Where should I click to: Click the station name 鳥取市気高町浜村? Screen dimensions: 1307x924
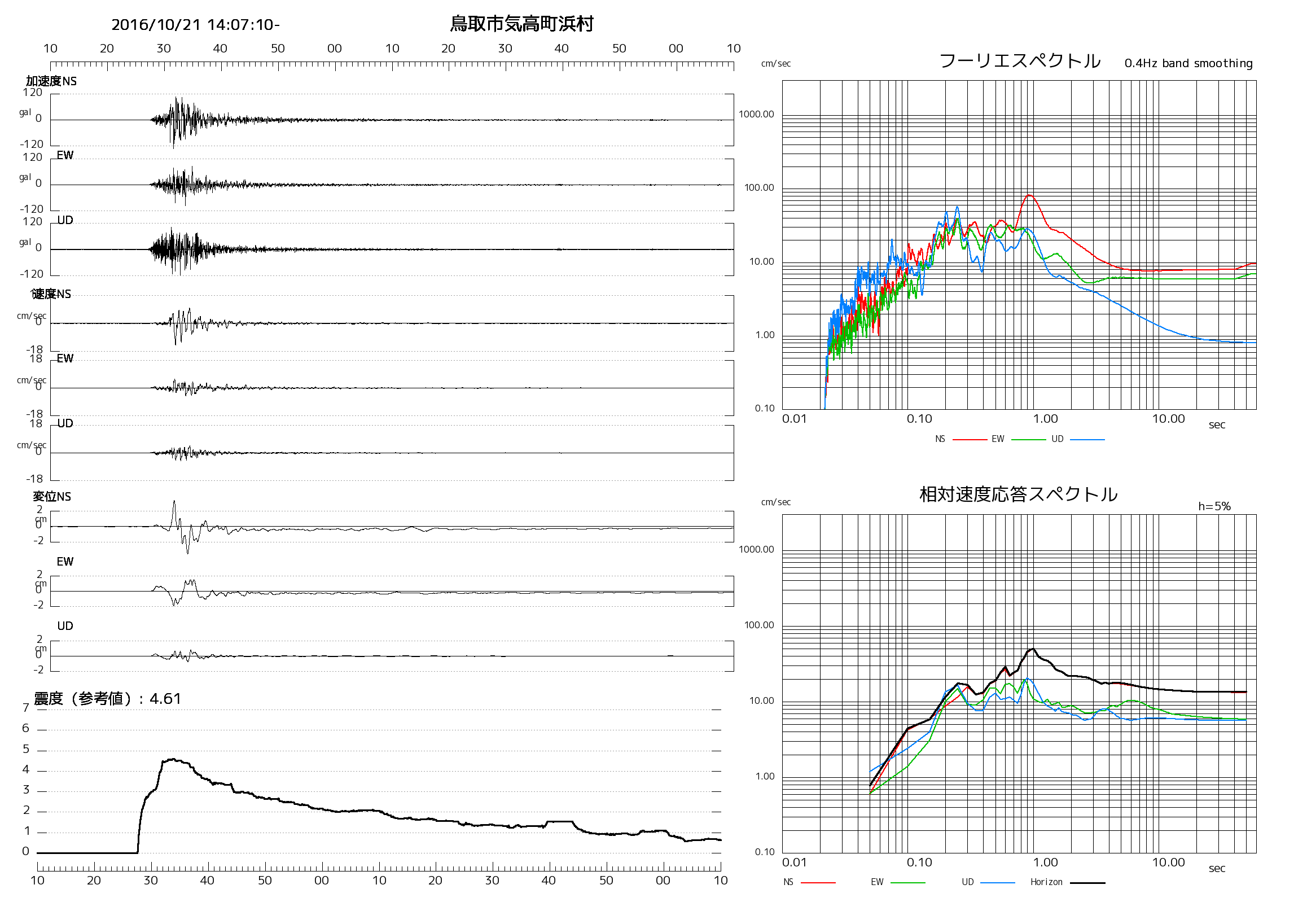pos(521,24)
